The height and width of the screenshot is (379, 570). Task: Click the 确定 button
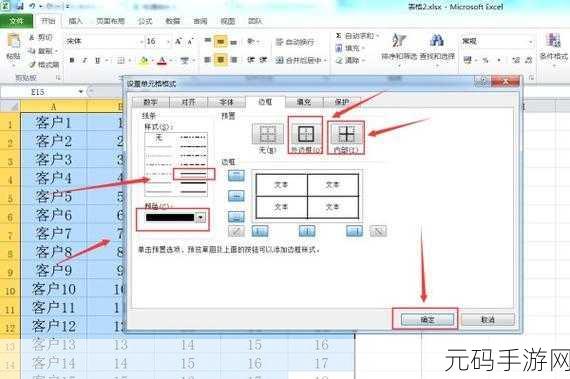[x=428, y=320]
